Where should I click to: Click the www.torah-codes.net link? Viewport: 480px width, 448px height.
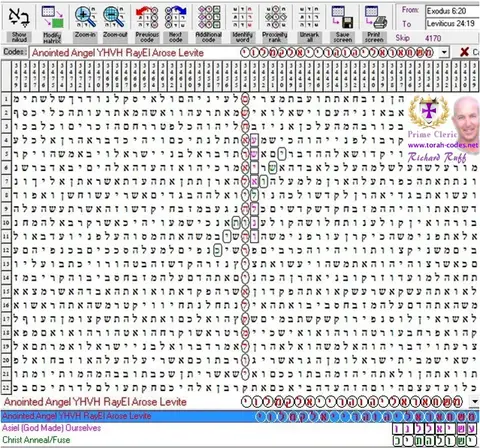443,145
